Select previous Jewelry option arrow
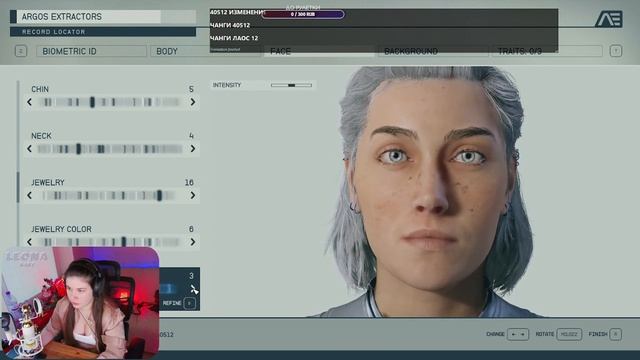The image size is (640, 360). click(29, 196)
